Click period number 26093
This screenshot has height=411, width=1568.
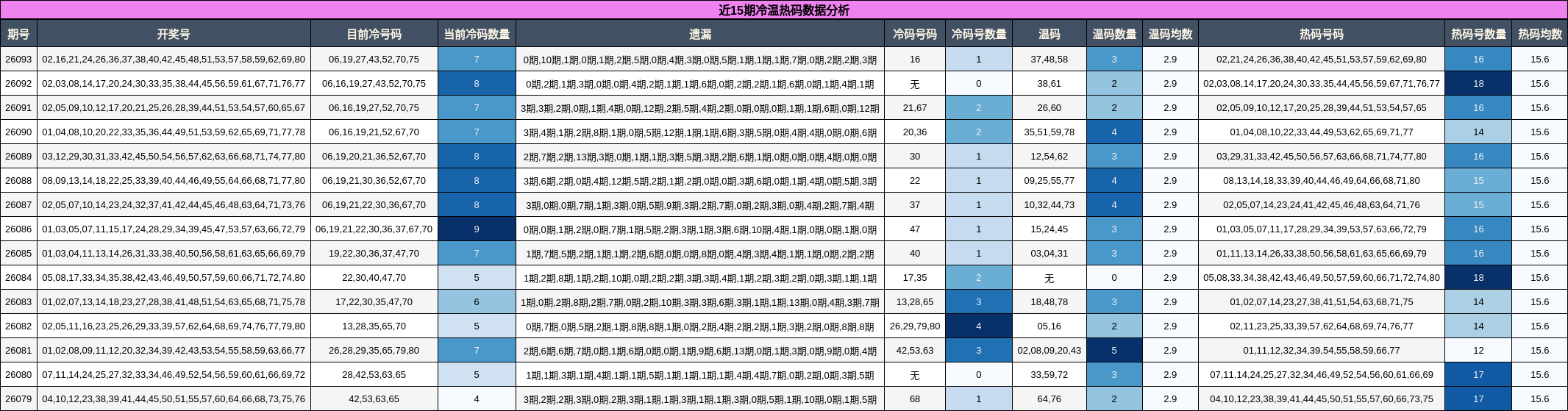(18, 60)
